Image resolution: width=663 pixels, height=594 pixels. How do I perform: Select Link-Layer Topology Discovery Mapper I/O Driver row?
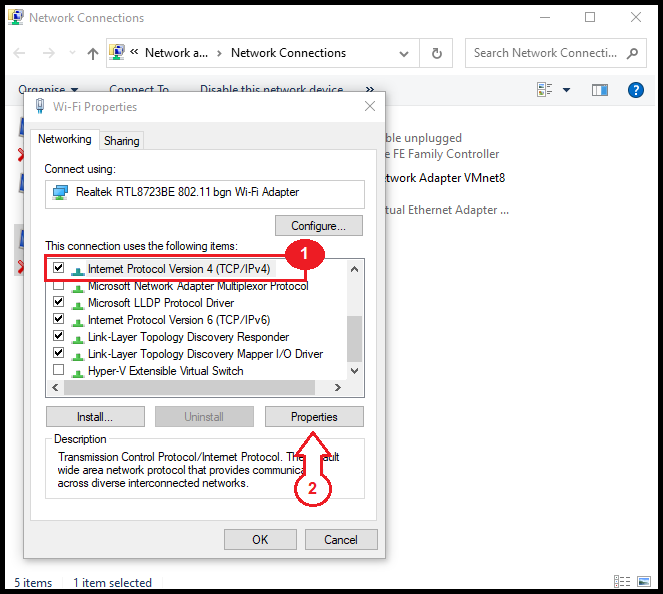pos(205,354)
